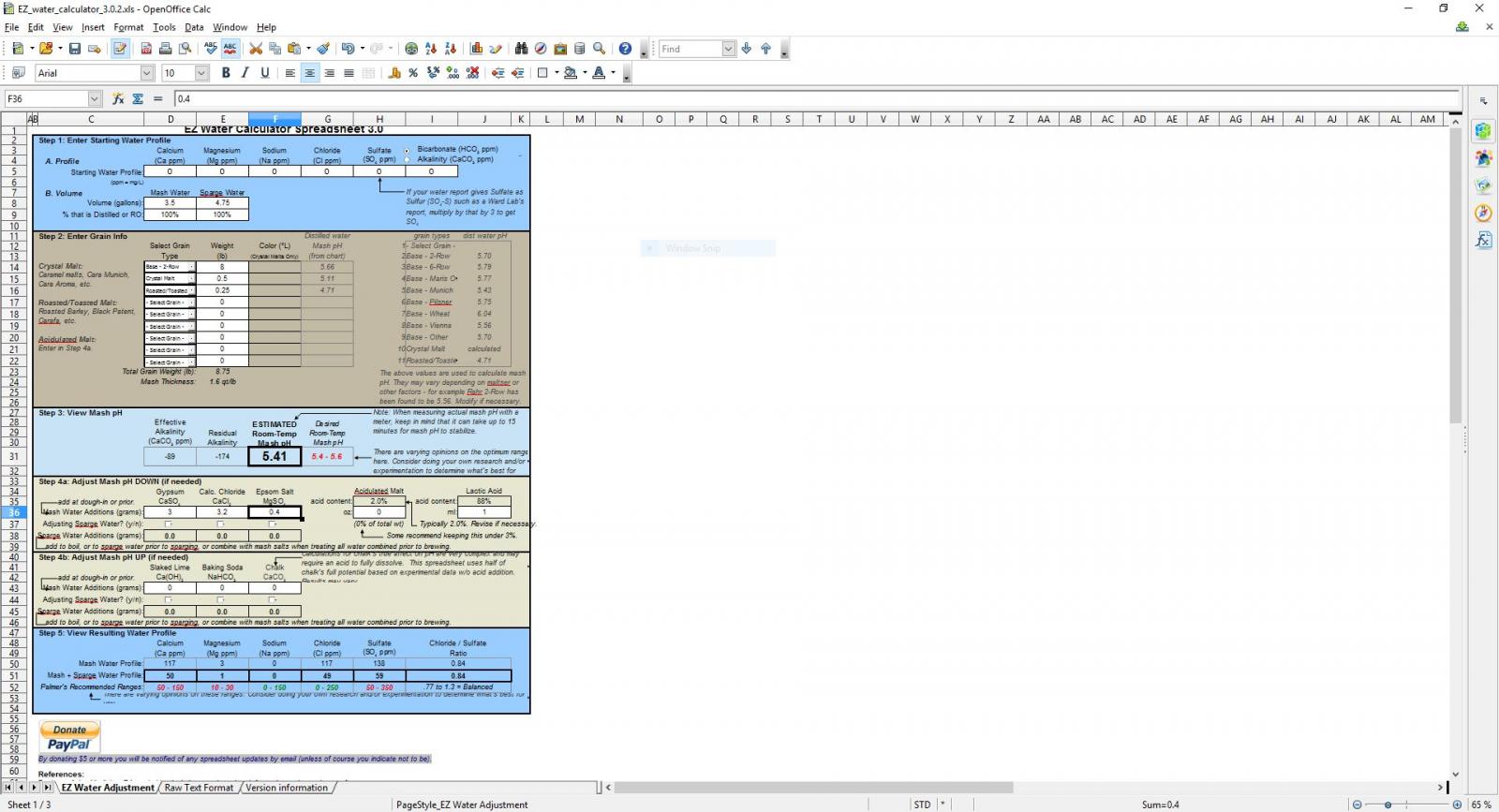
Task: Click the Sum sigma icon
Action: 138,98
